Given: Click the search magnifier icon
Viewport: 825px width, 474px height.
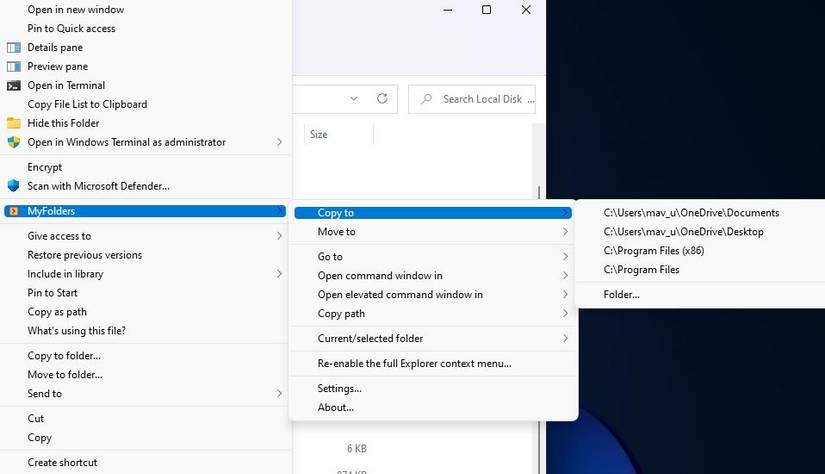Looking at the screenshot, I should (427, 98).
